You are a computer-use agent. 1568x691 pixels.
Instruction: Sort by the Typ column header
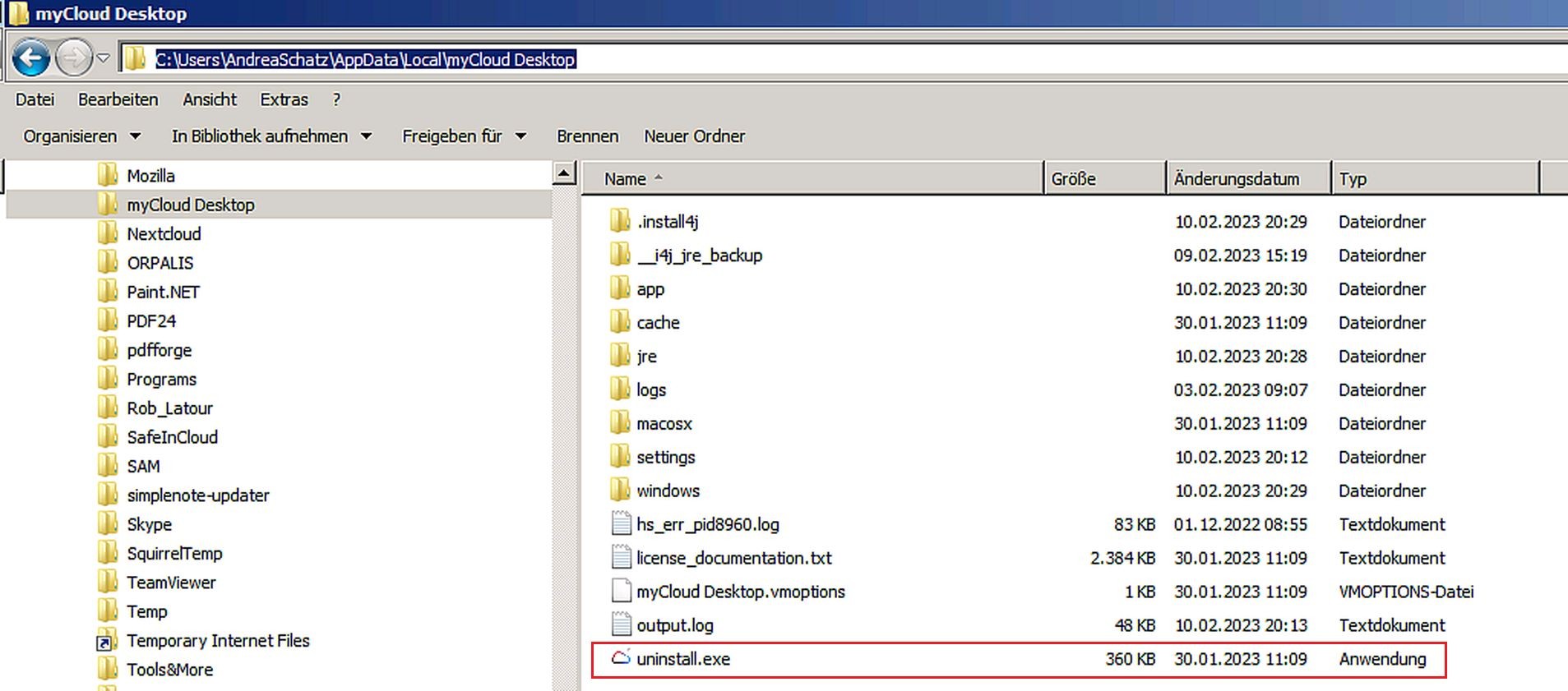[1435, 179]
